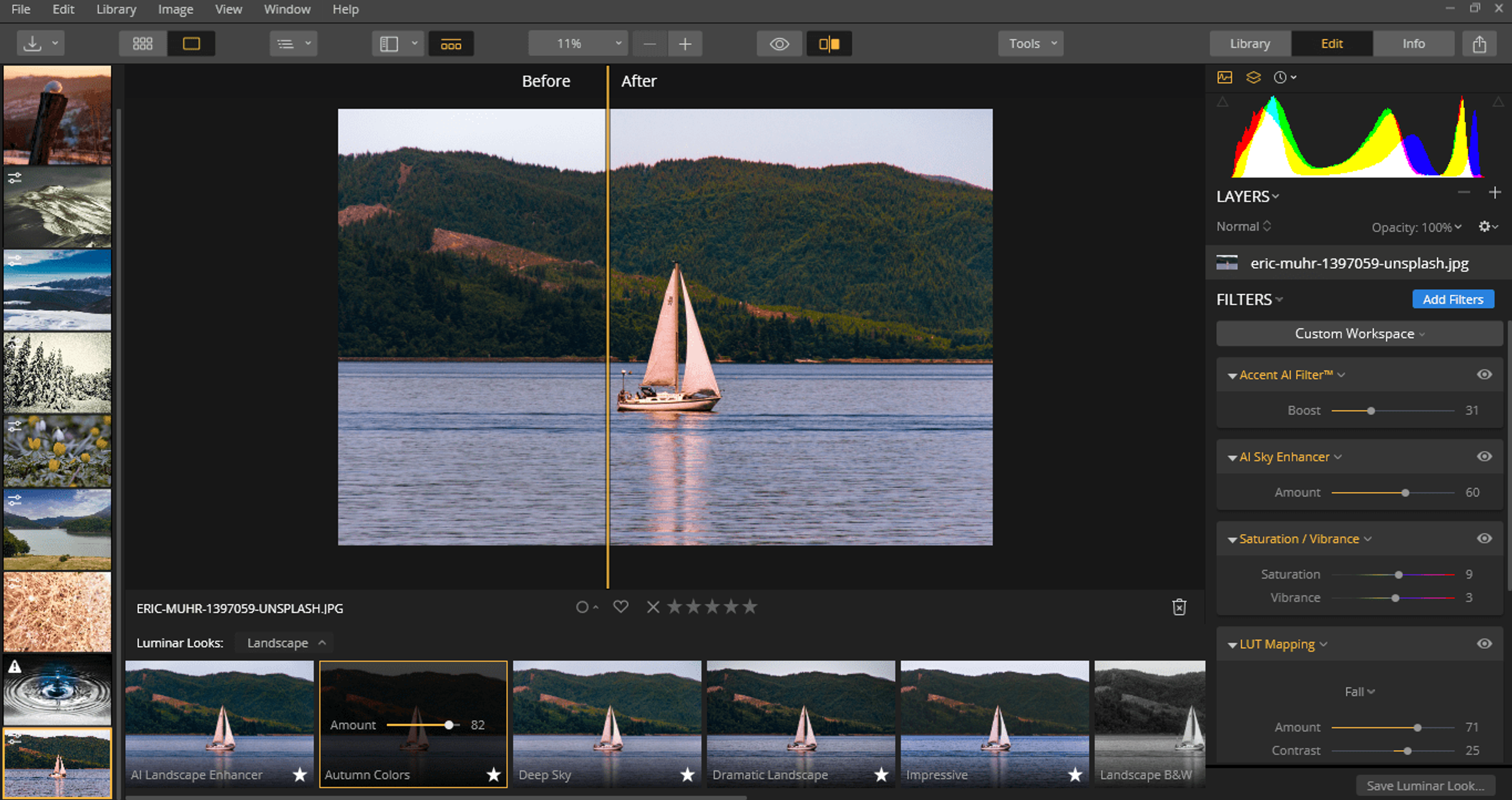This screenshot has width=1512, height=800.
Task: Click the Add Filters button
Action: (1453, 299)
